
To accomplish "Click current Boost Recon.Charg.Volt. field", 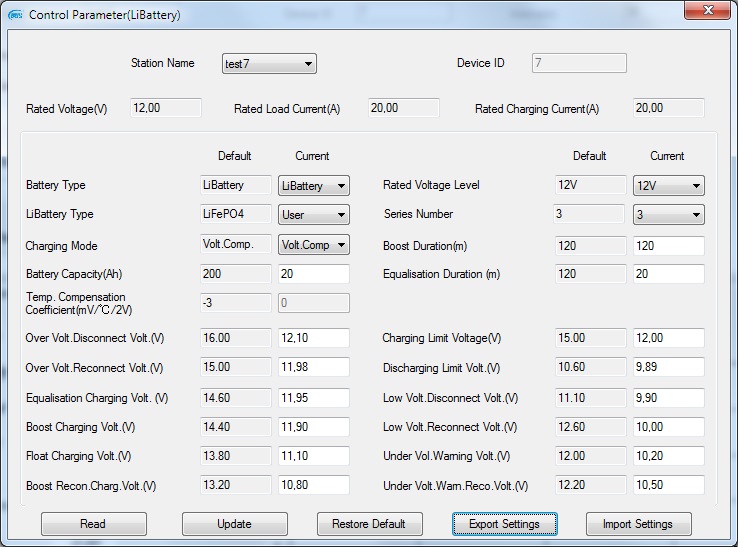I will pos(313,485).
